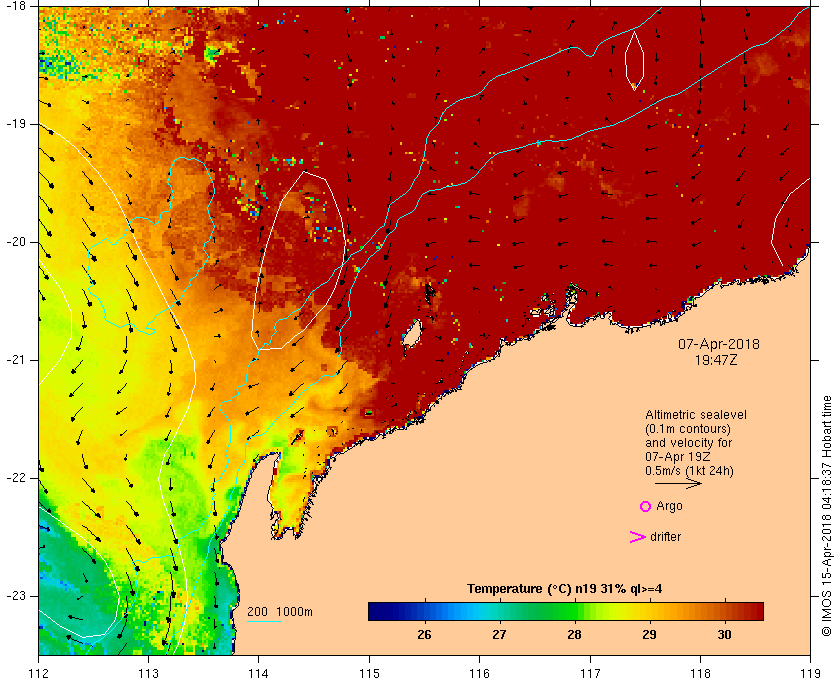Click the latitude label -22

pyautogui.click(x=15, y=477)
